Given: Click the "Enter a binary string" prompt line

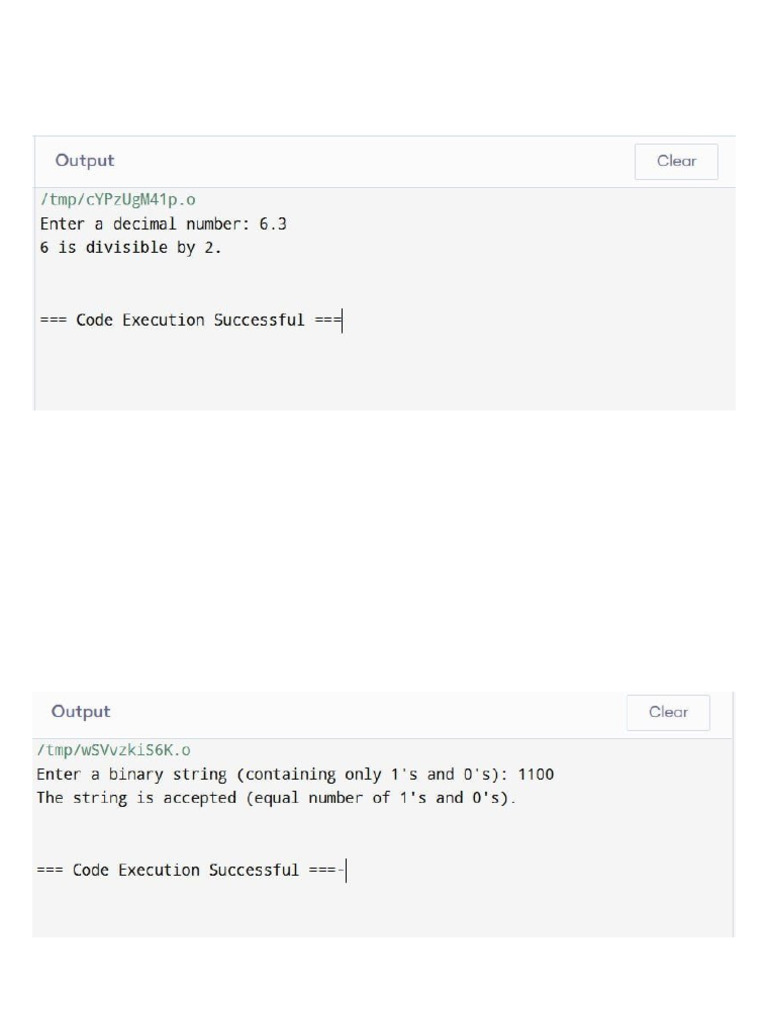Looking at the screenshot, I should pyautogui.click(x=270, y=775).
